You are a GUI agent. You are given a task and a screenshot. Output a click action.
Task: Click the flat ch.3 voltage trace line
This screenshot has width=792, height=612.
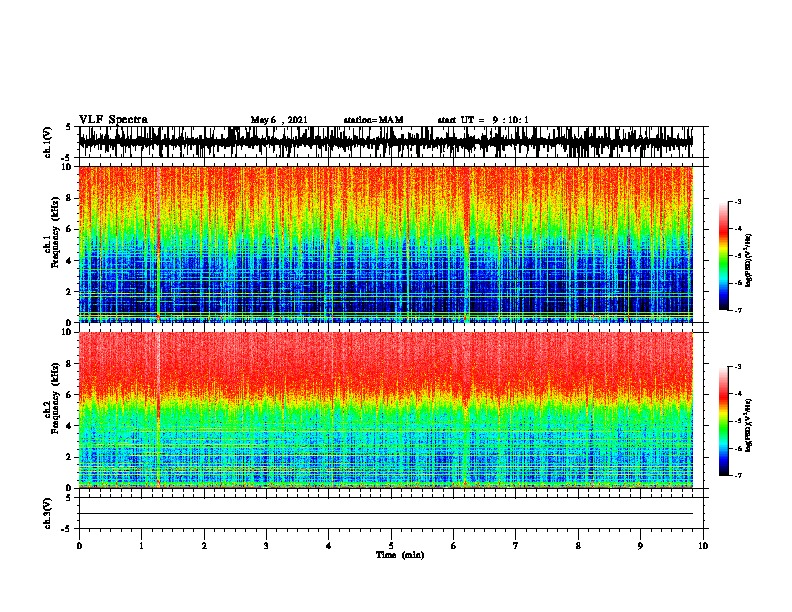[x=386, y=514]
